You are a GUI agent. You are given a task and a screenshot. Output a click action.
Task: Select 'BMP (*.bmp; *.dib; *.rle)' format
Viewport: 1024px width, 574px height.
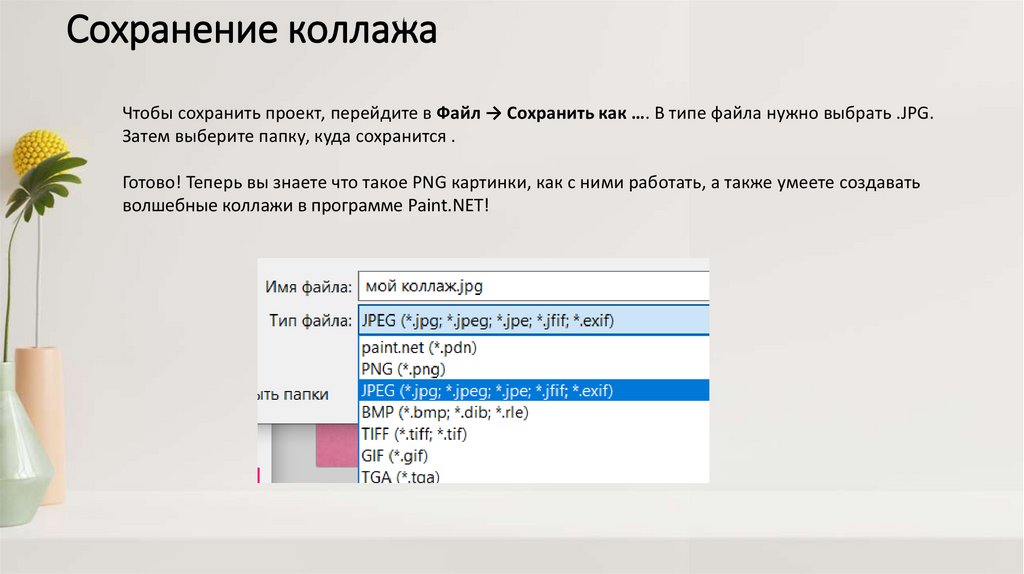[x=534, y=412]
